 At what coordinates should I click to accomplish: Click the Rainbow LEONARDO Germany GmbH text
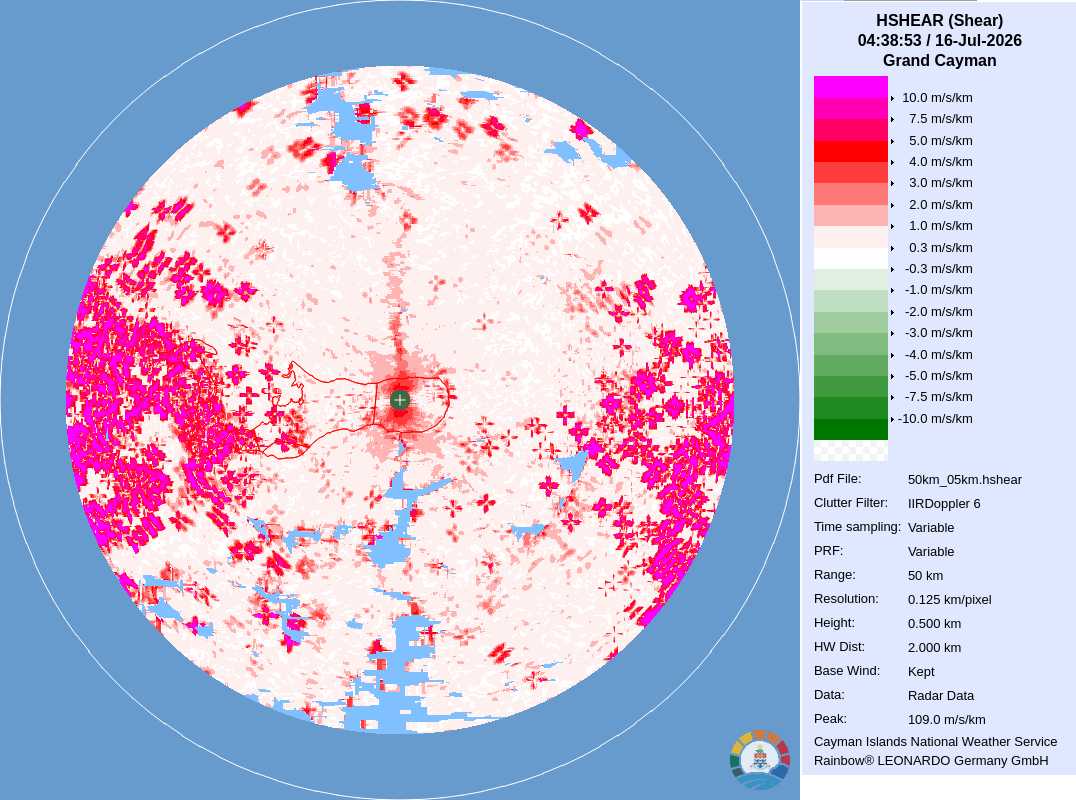click(x=931, y=761)
